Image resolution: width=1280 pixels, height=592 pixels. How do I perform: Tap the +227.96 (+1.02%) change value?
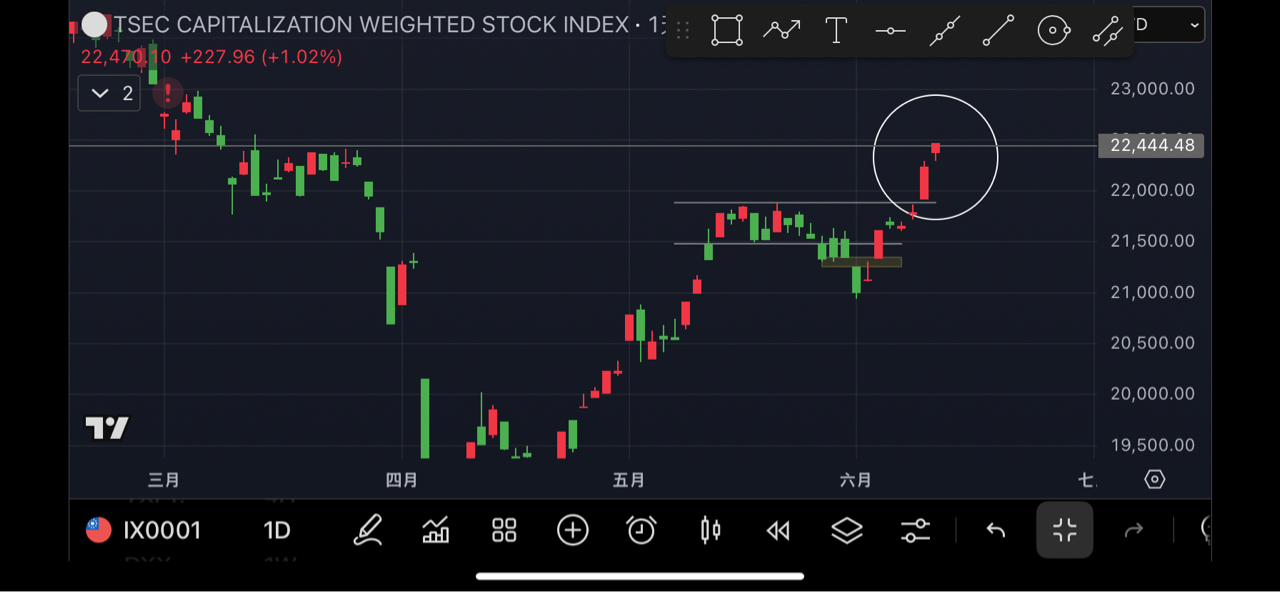tap(261, 58)
